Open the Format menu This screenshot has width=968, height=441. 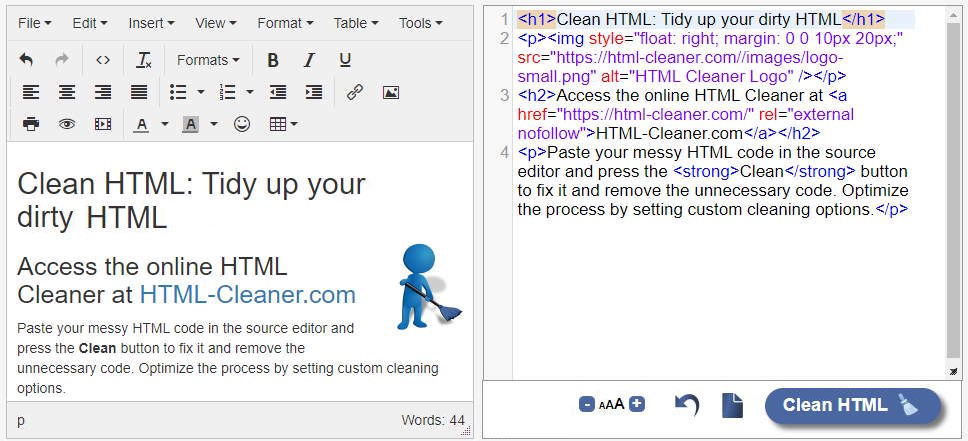click(285, 23)
